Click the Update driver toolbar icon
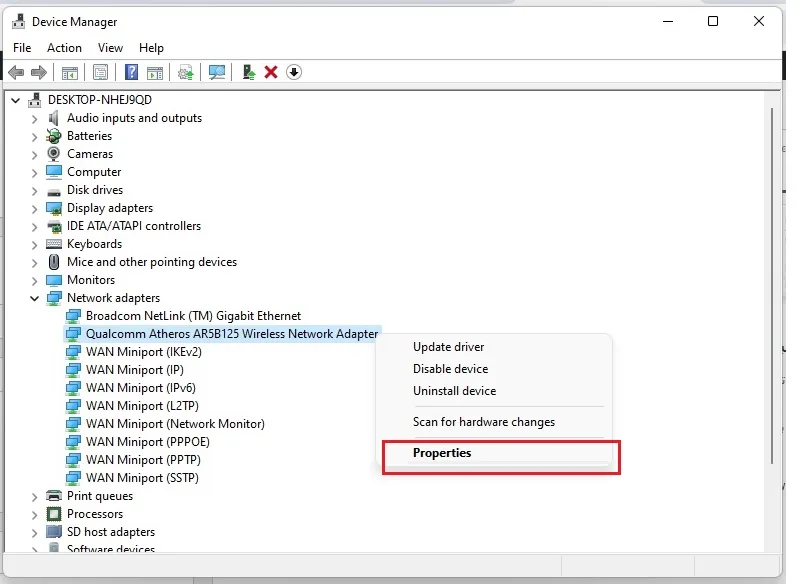 [248, 72]
